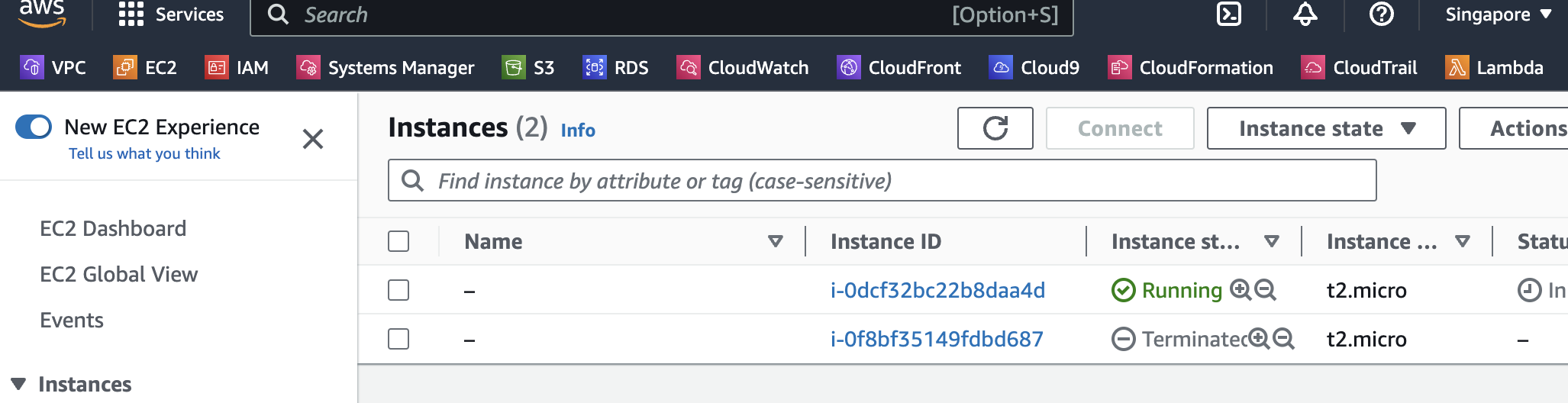Open CloudShell terminal icon
1568x403 pixels.
pyautogui.click(x=1229, y=14)
